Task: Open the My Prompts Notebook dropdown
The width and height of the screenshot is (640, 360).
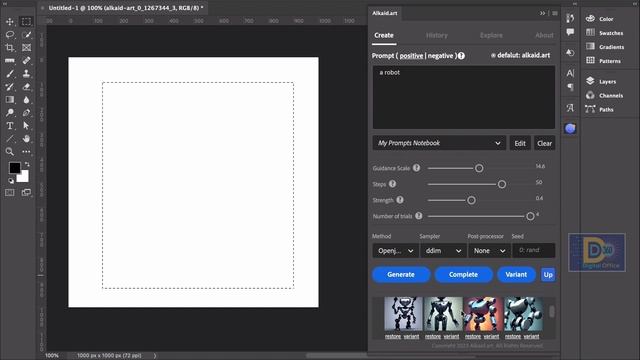Action: pyautogui.click(x=439, y=143)
